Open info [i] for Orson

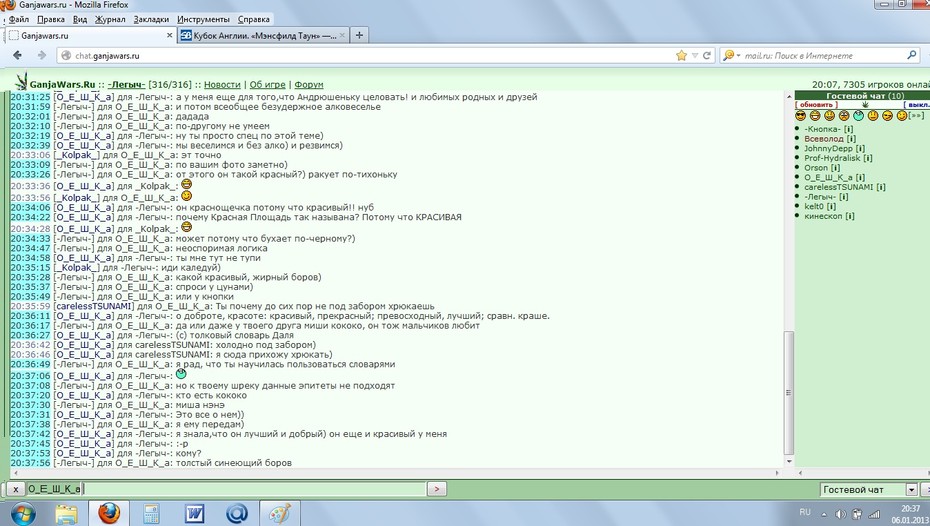[x=835, y=168]
